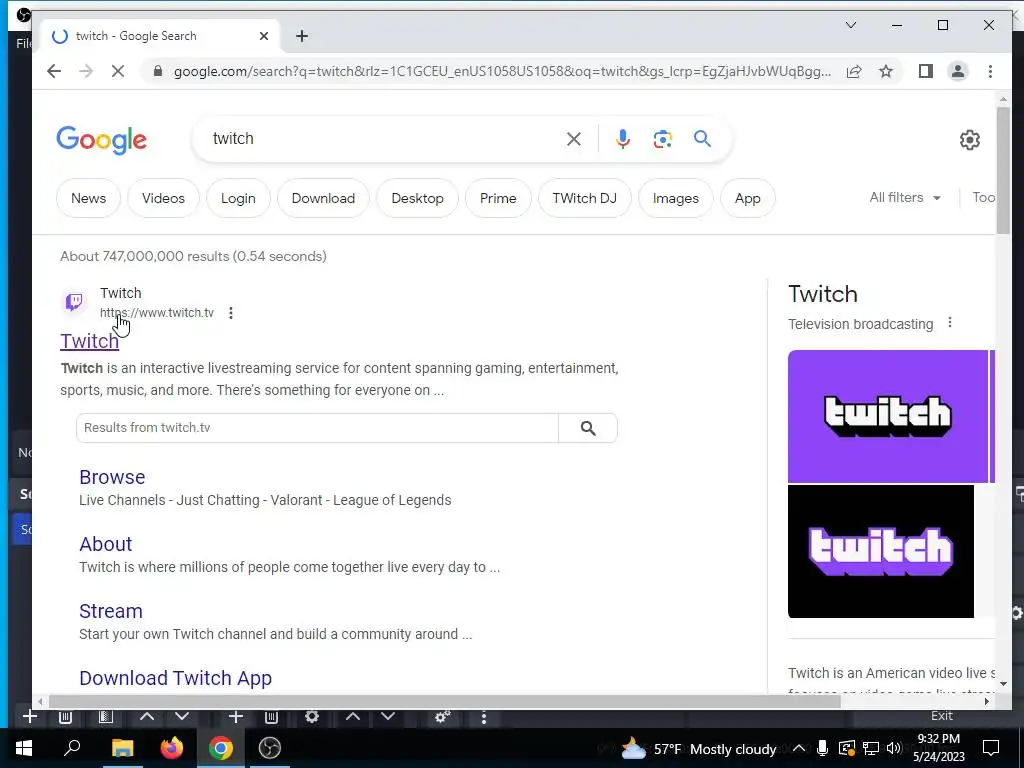1024x768 pixels.
Task: Open the Stream sitelink
Action: tap(111, 611)
